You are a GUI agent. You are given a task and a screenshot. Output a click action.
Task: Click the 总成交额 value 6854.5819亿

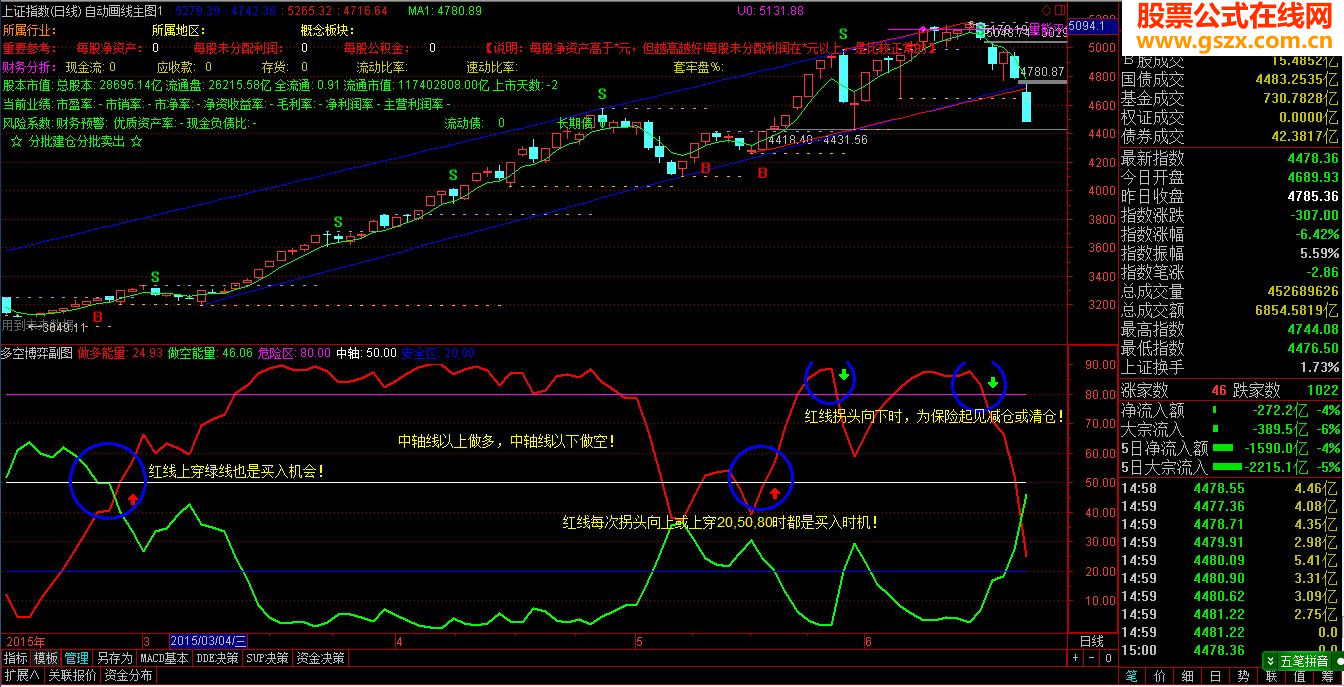1297,310
